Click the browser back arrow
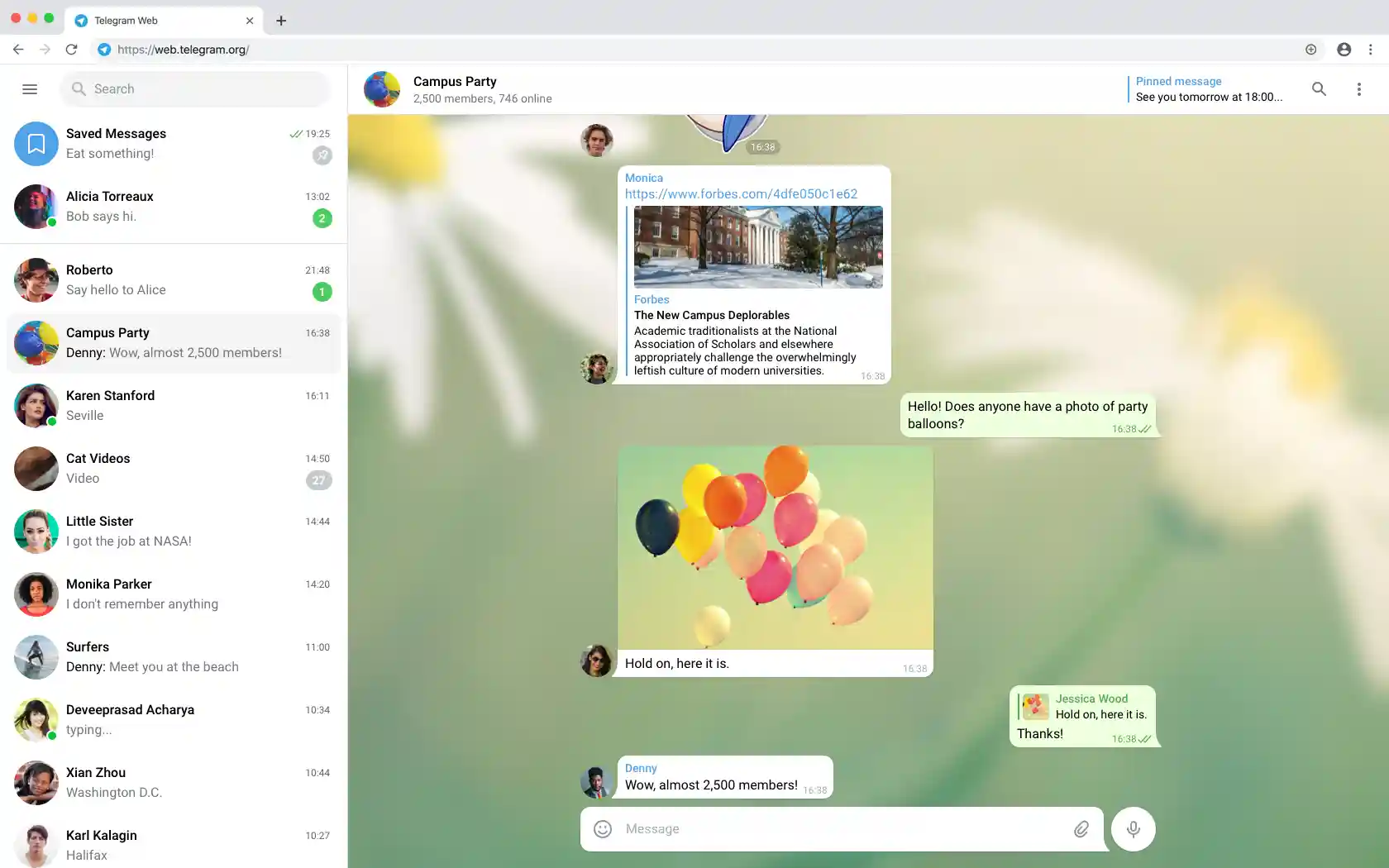Screen dimensions: 1389x868 tap(18, 50)
